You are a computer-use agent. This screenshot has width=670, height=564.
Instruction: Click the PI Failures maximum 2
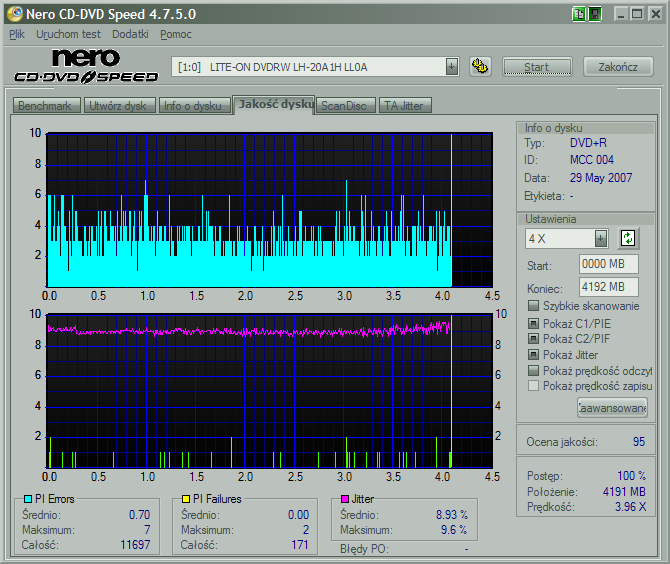306,530
